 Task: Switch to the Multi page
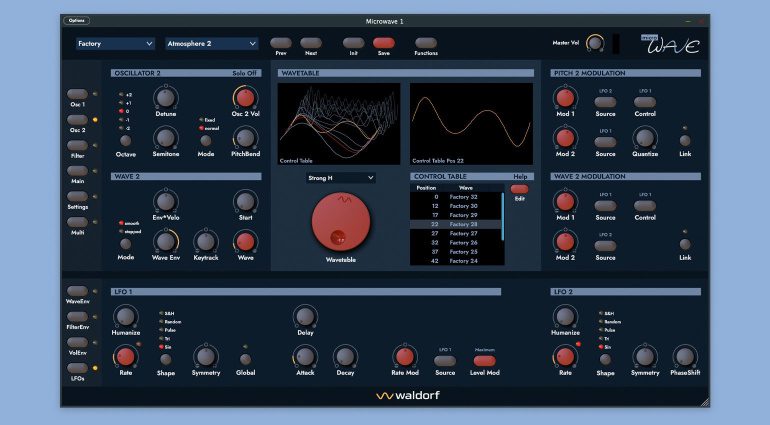[x=78, y=222]
